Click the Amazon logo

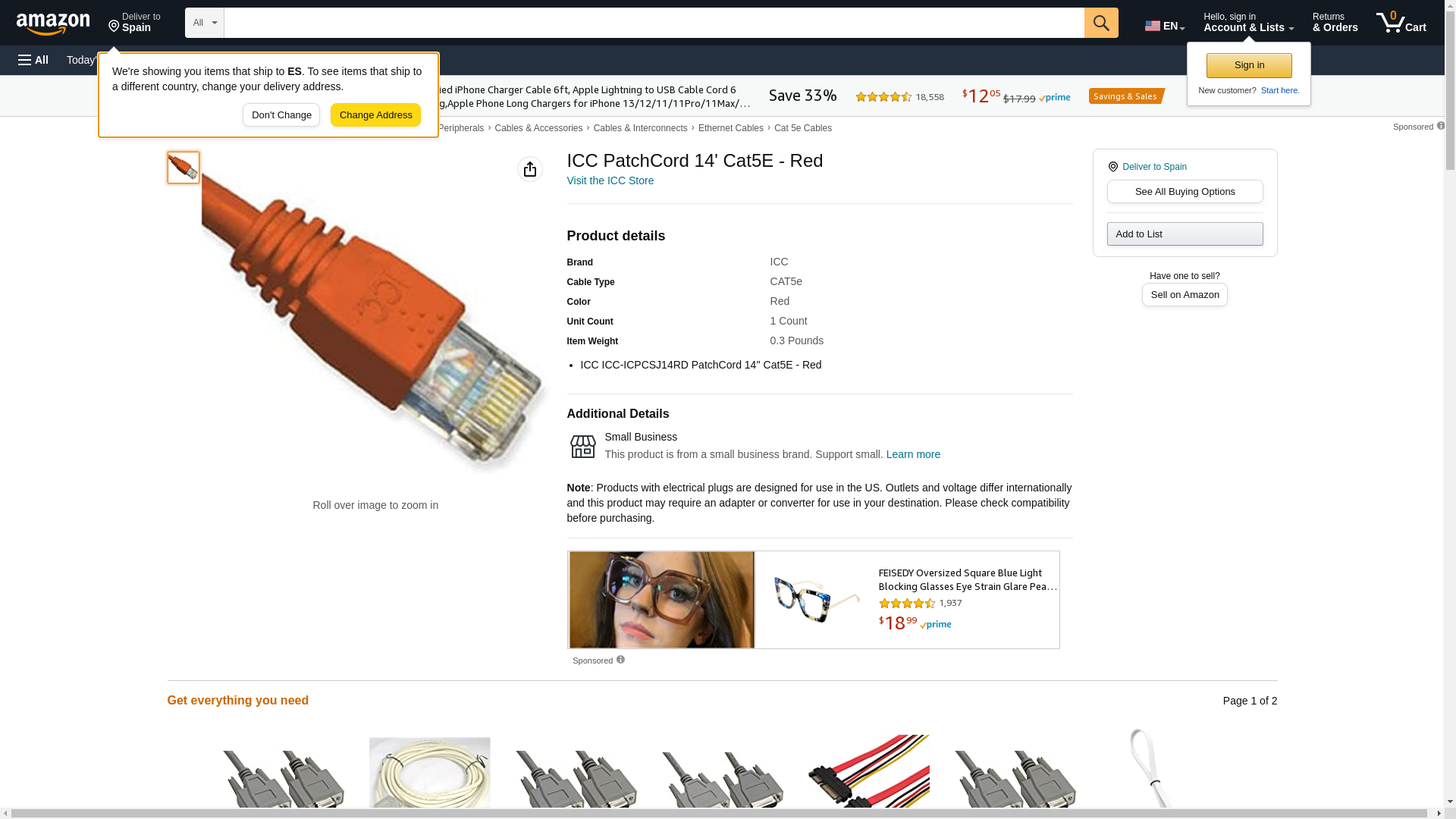[53, 24]
